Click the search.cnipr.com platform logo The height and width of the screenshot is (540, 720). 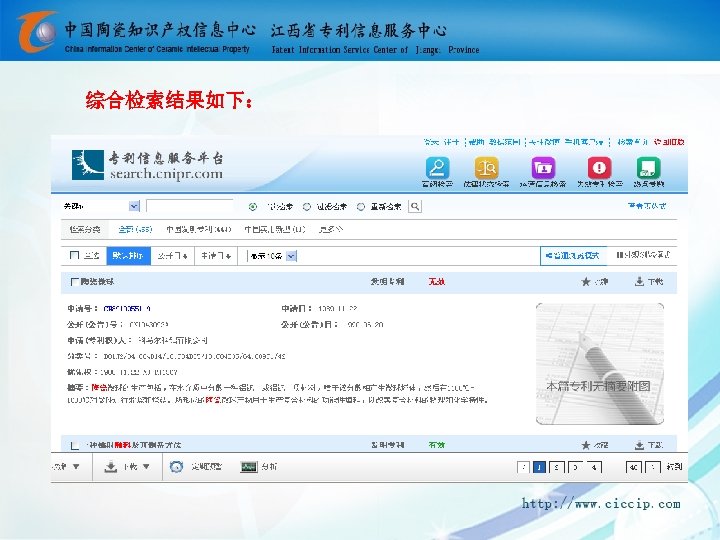coord(147,165)
